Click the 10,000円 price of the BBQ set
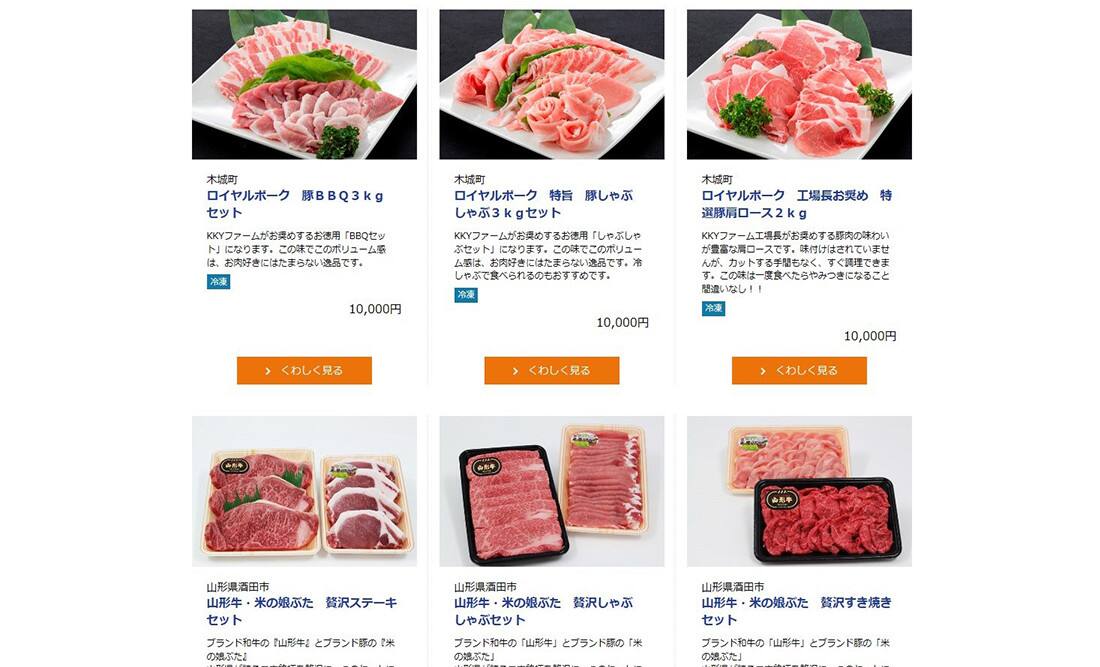Screen dimensions: 1100x667 point(375,309)
